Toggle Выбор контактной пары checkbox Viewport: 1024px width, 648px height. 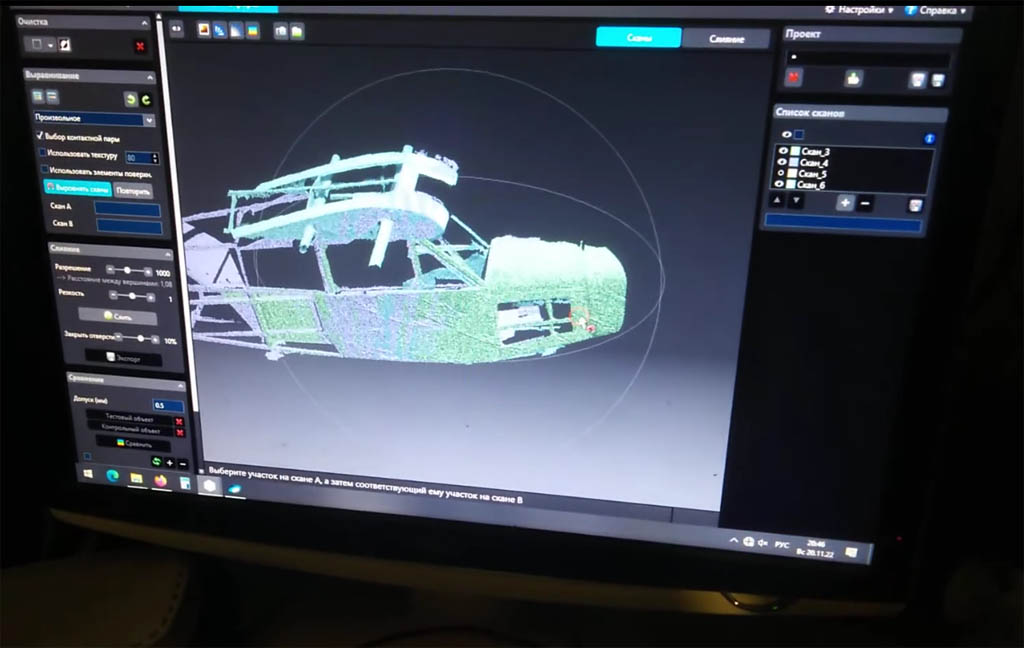(x=40, y=136)
